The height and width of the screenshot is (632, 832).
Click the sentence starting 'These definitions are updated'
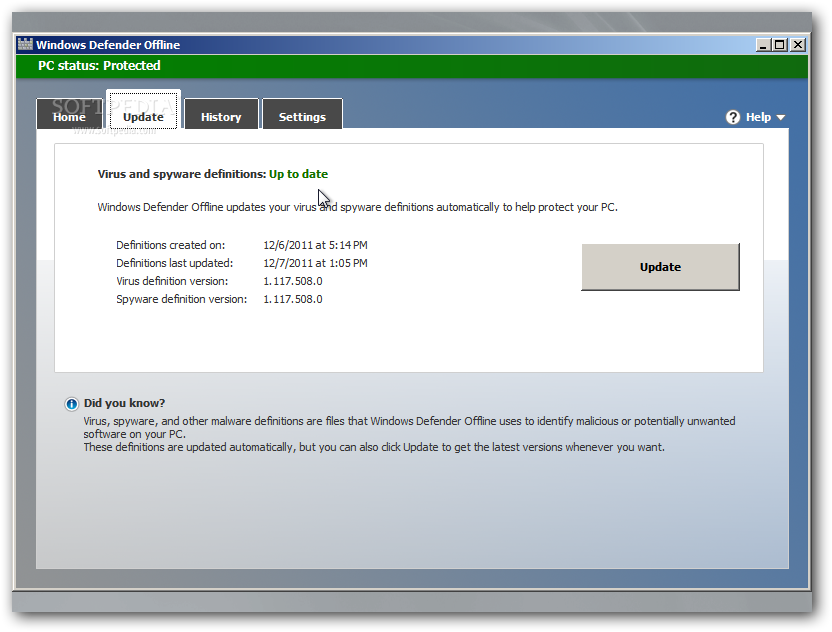374,447
